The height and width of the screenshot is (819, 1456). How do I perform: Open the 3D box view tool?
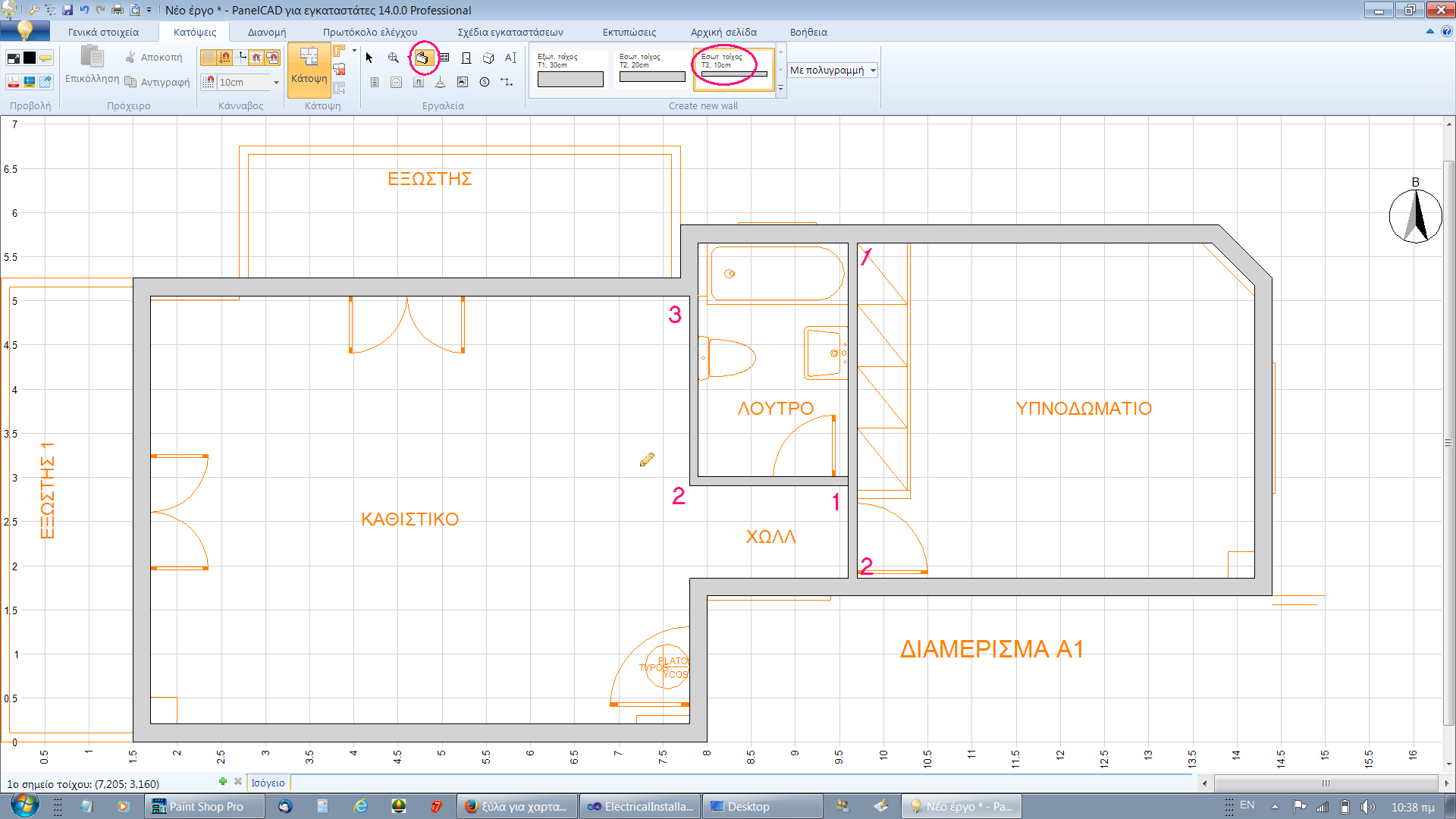point(488,58)
